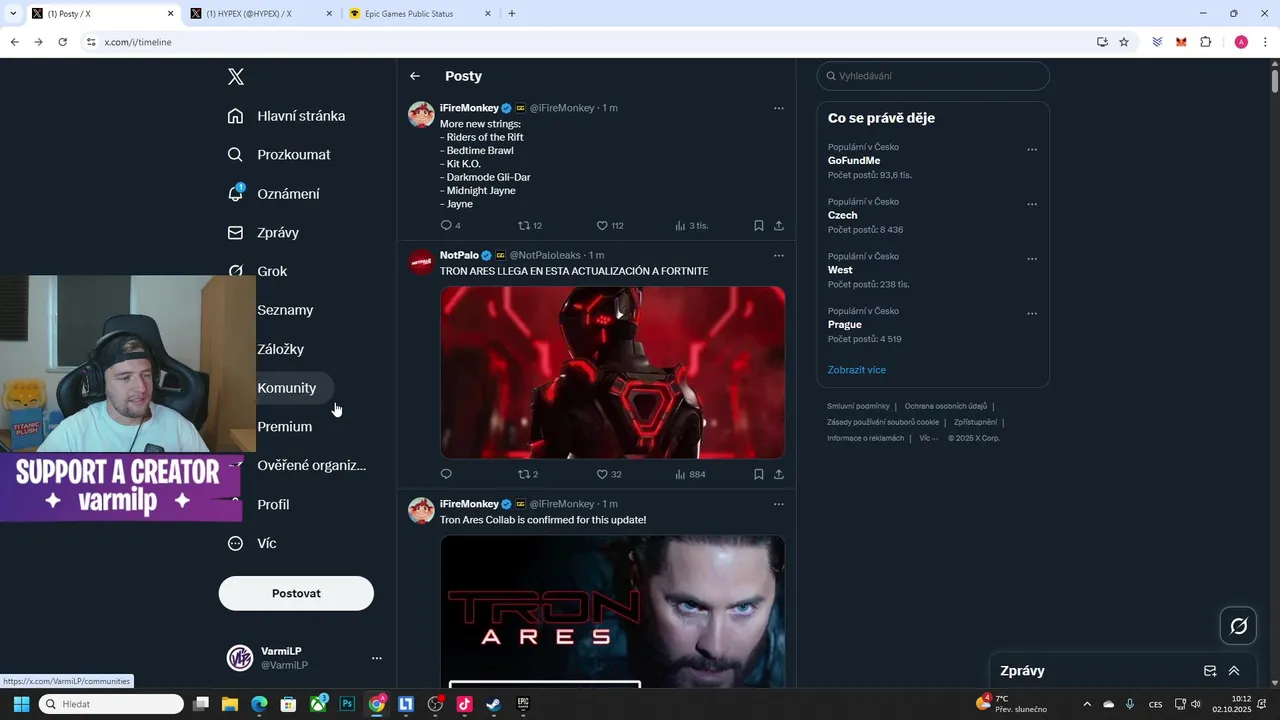1280x720 pixels.
Task: Share the NotPalo Tron Ares post
Action: point(779,474)
